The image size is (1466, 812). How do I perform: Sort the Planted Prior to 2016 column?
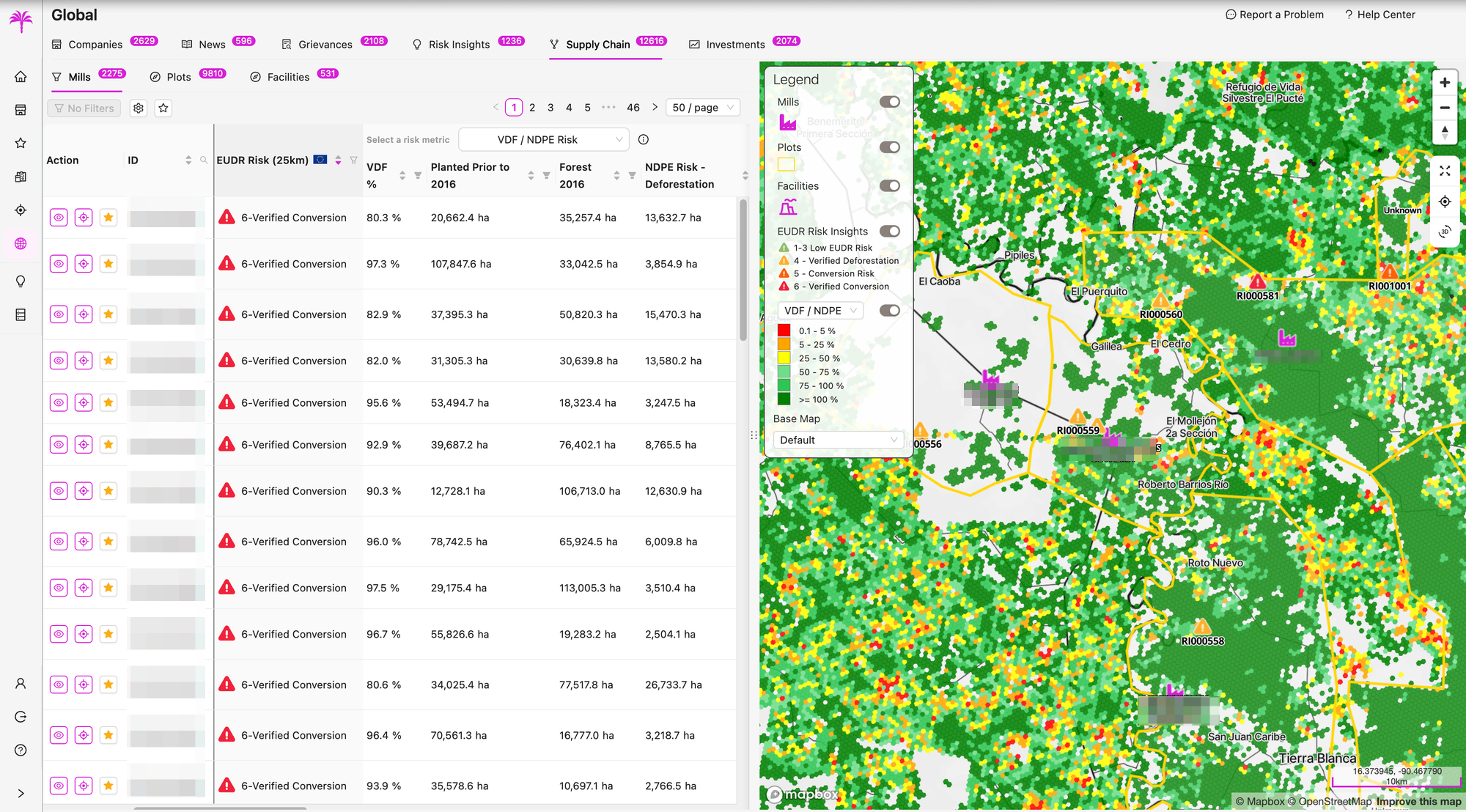(531, 176)
